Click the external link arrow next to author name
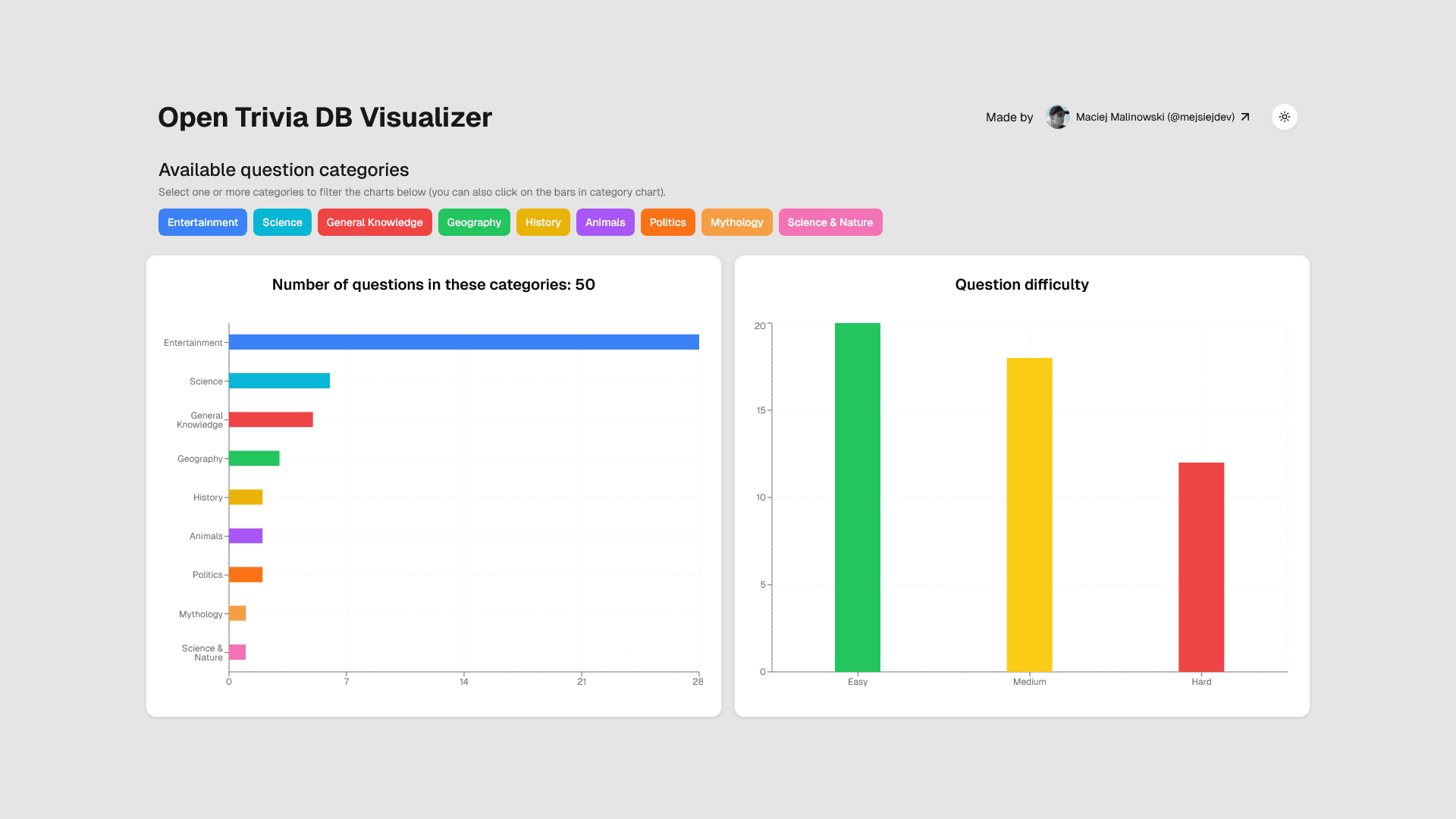Viewport: 1456px width, 819px height. [x=1244, y=117]
